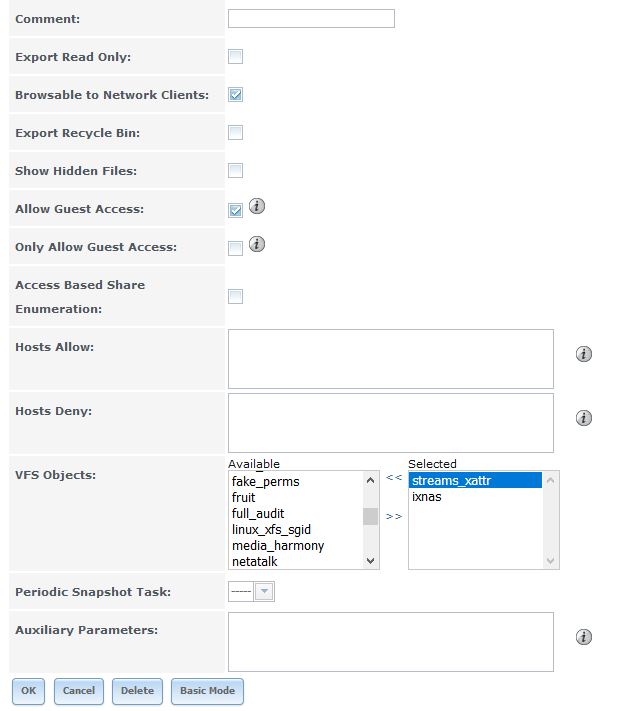Move VFS object to Available with << arrow

394,477
